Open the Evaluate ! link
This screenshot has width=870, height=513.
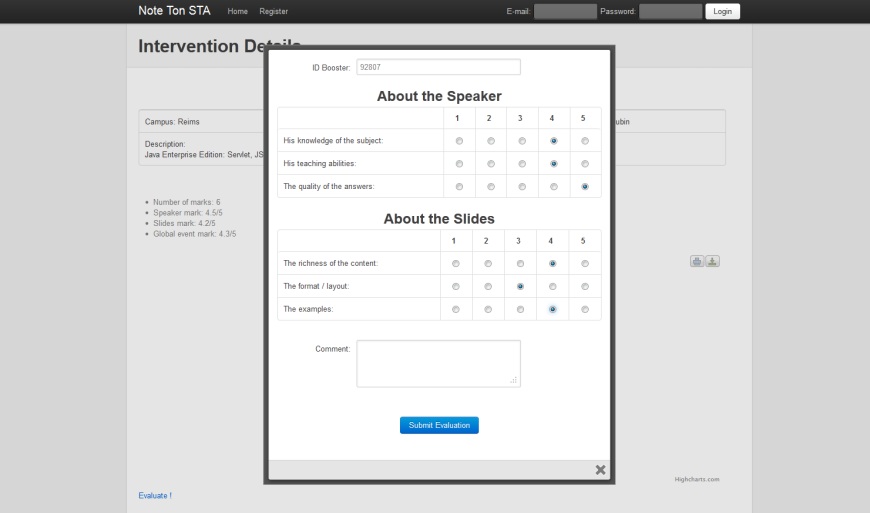click(155, 496)
